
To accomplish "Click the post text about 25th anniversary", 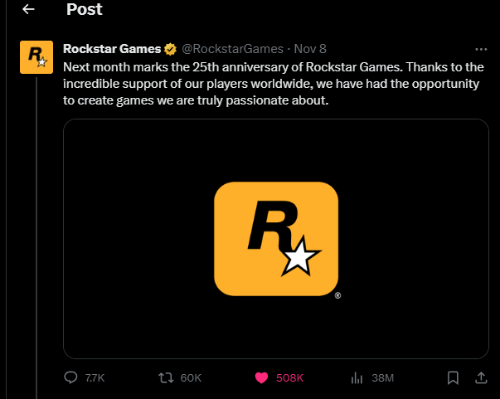I will pos(273,84).
